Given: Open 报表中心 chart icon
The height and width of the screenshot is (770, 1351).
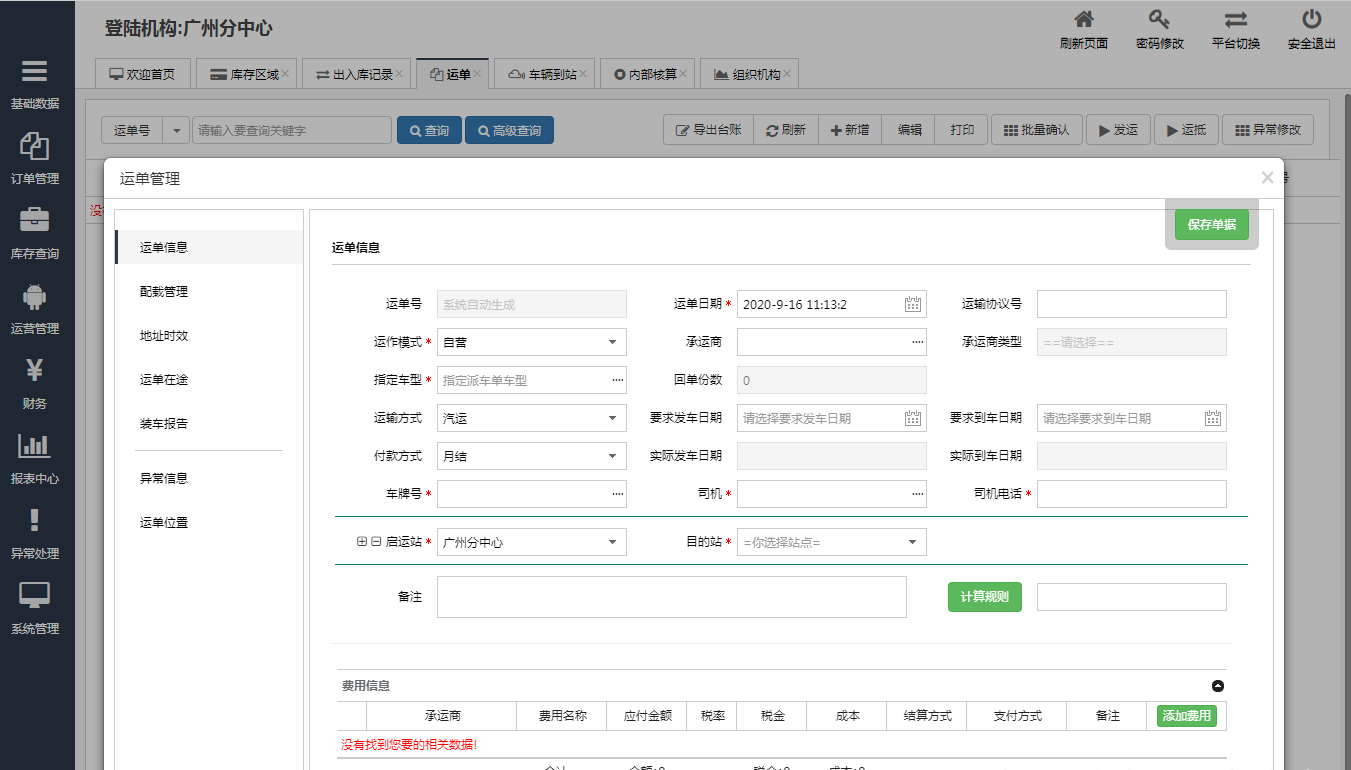Looking at the screenshot, I should (x=35, y=446).
